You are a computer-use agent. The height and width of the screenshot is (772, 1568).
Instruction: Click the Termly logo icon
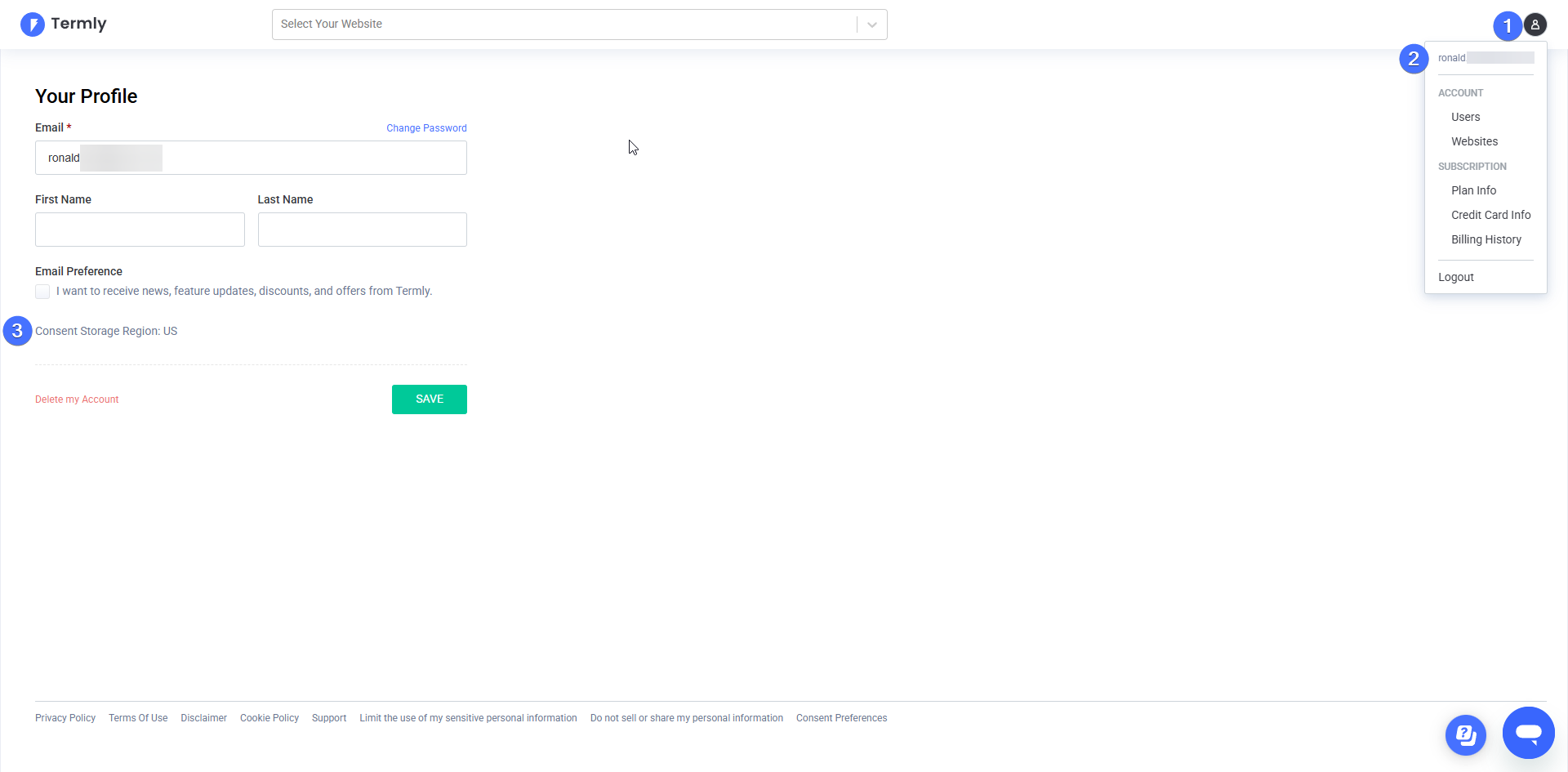click(x=33, y=25)
